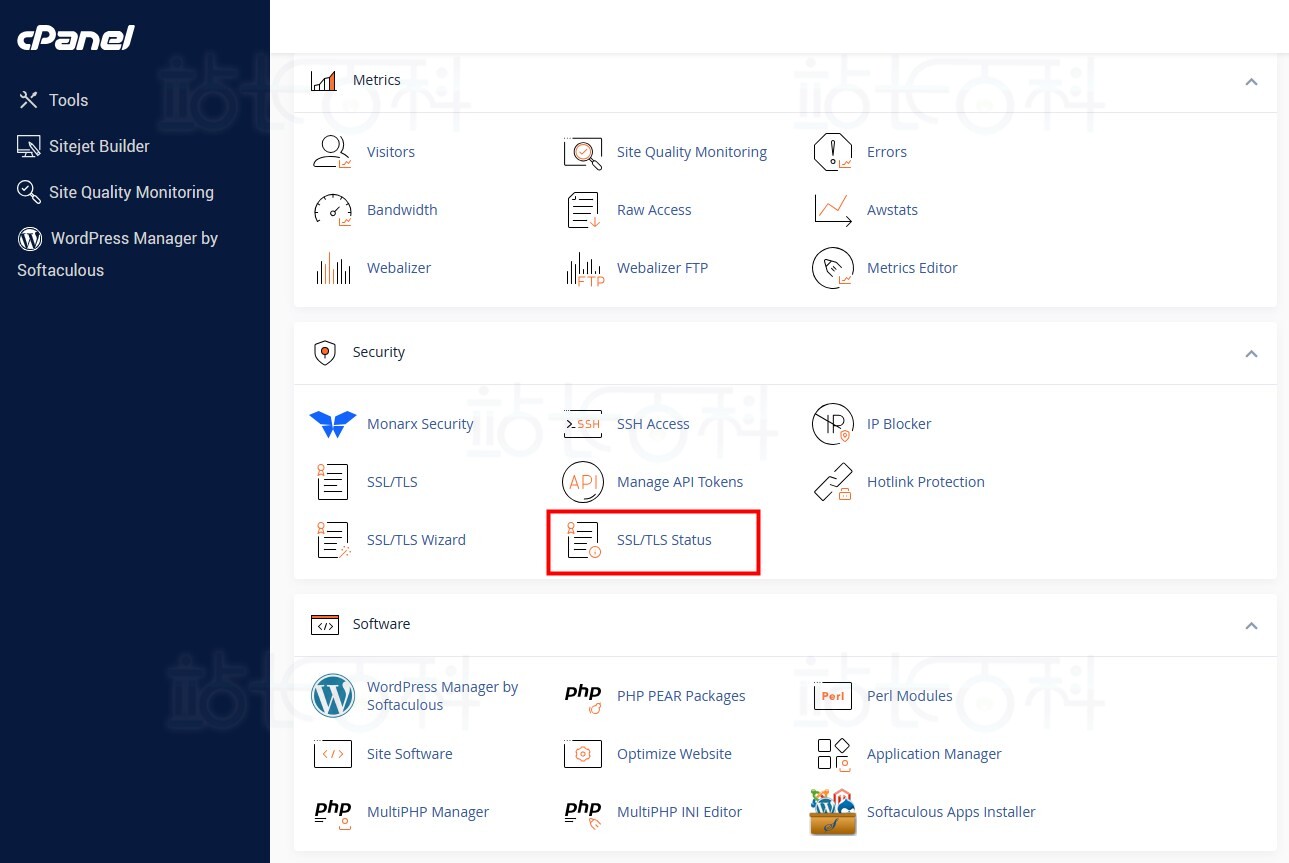Screen dimensions: 1289x863
Task: Click the cPanel logo
Action: coord(76,39)
